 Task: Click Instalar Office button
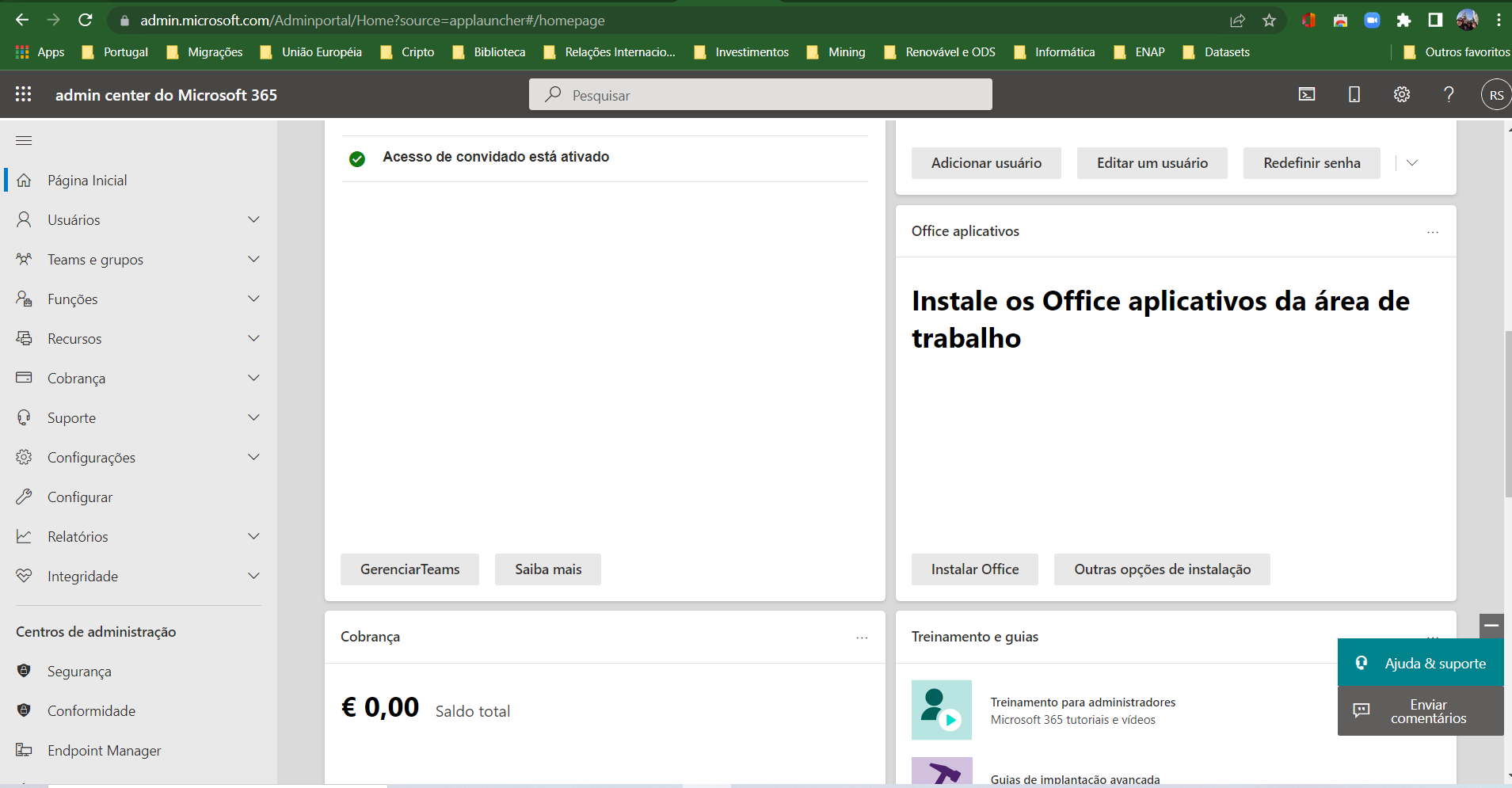(x=975, y=569)
